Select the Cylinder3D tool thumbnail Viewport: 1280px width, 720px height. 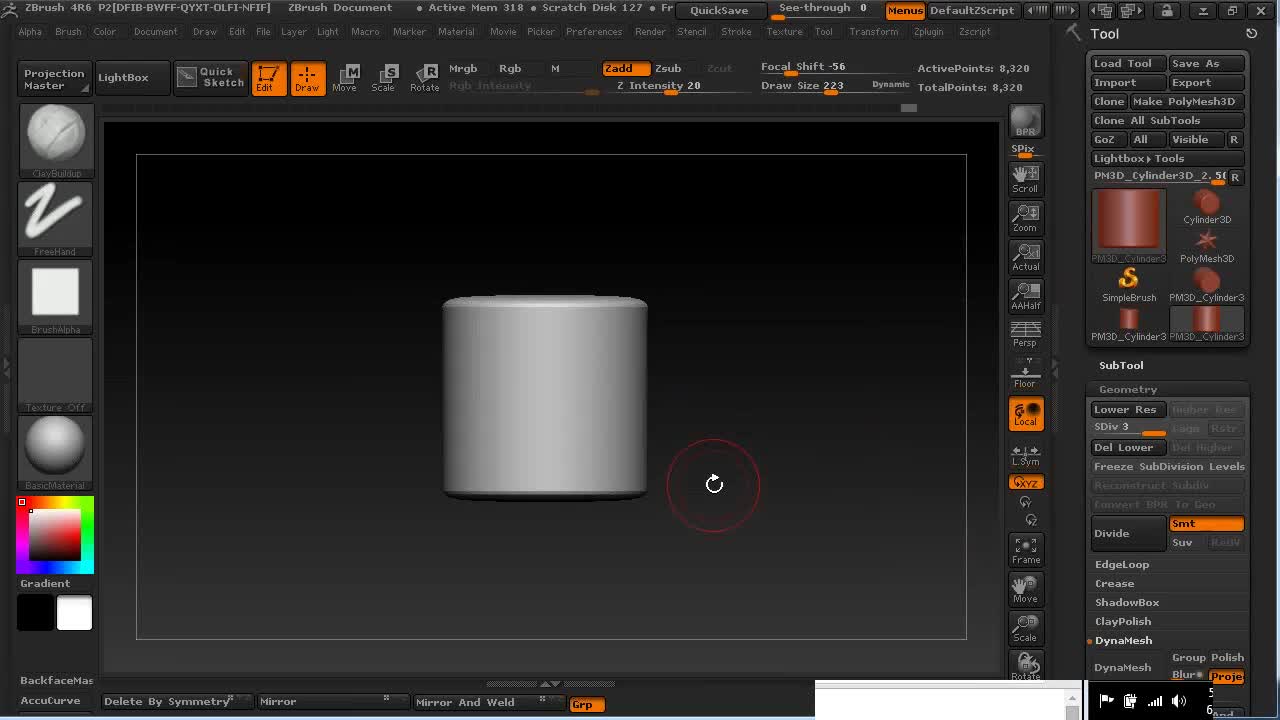1207,207
